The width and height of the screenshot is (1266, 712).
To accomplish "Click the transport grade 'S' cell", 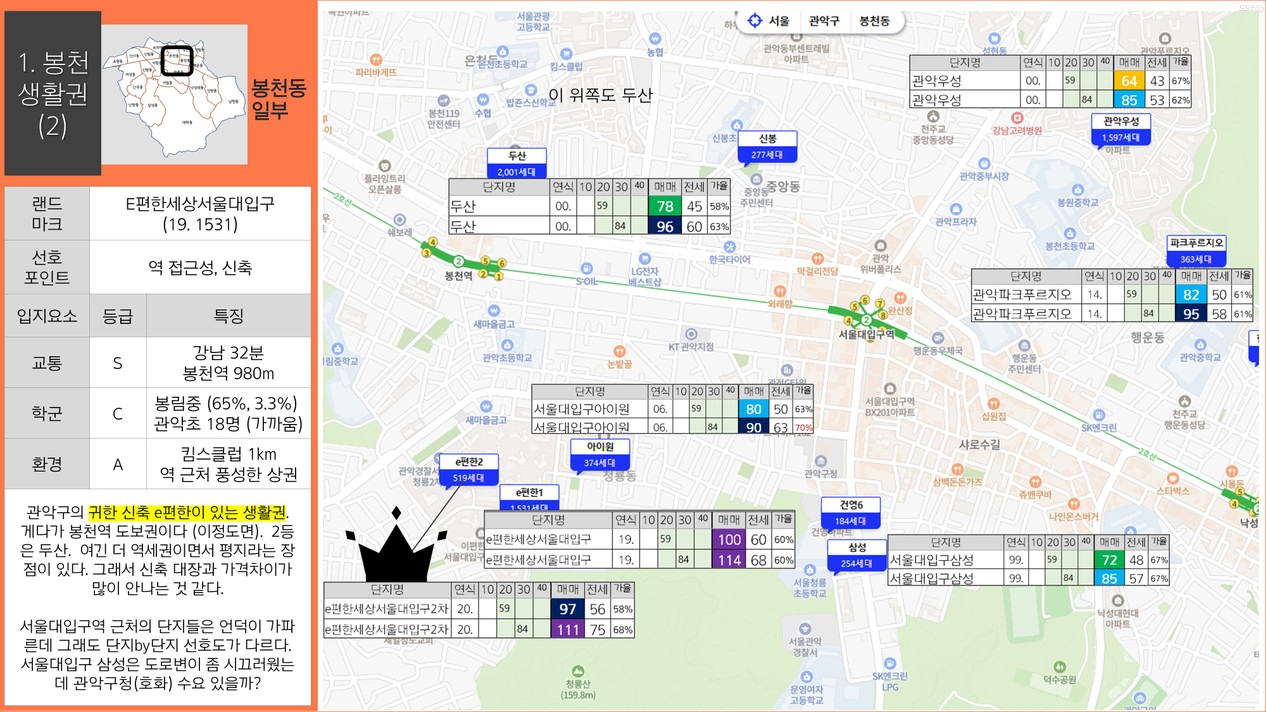I will [118, 363].
